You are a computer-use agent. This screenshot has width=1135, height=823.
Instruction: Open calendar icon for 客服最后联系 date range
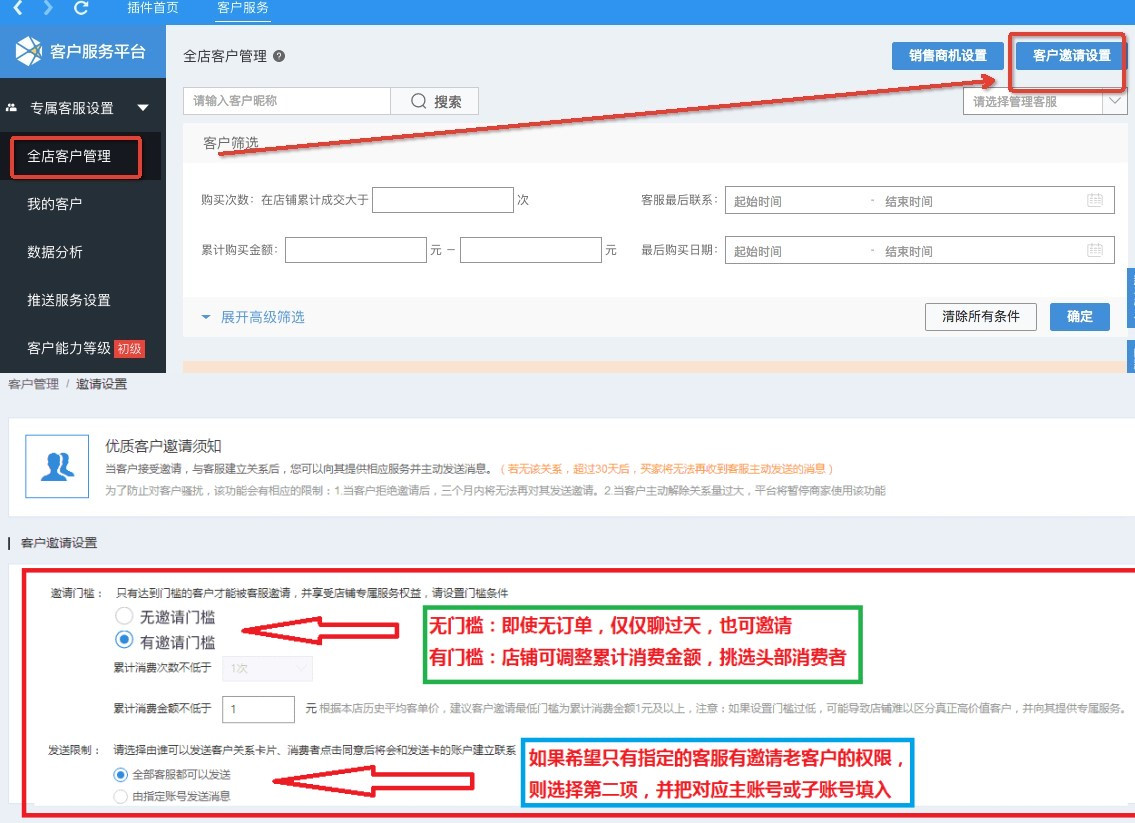pyautogui.click(x=1096, y=200)
